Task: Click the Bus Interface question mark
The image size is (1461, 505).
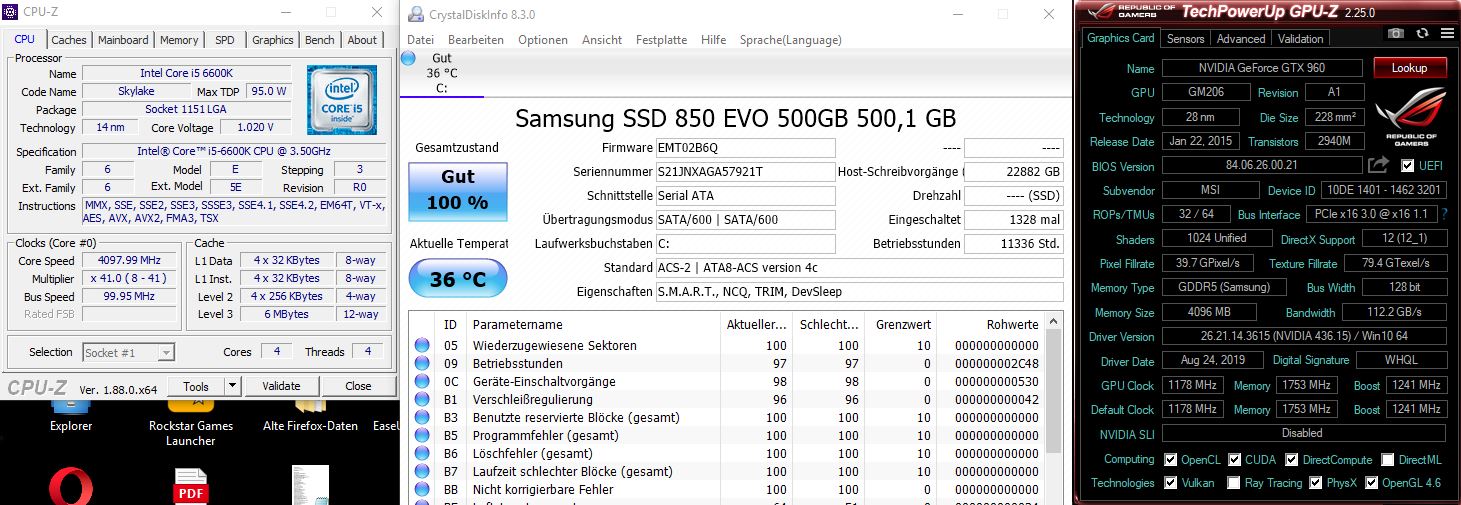Action: (1445, 214)
